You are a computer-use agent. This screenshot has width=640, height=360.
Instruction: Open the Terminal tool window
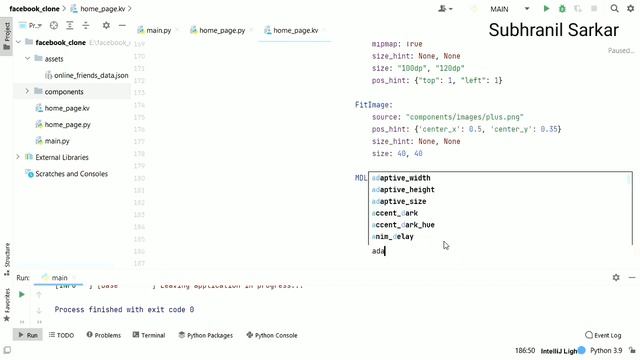[x=149, y=335]
